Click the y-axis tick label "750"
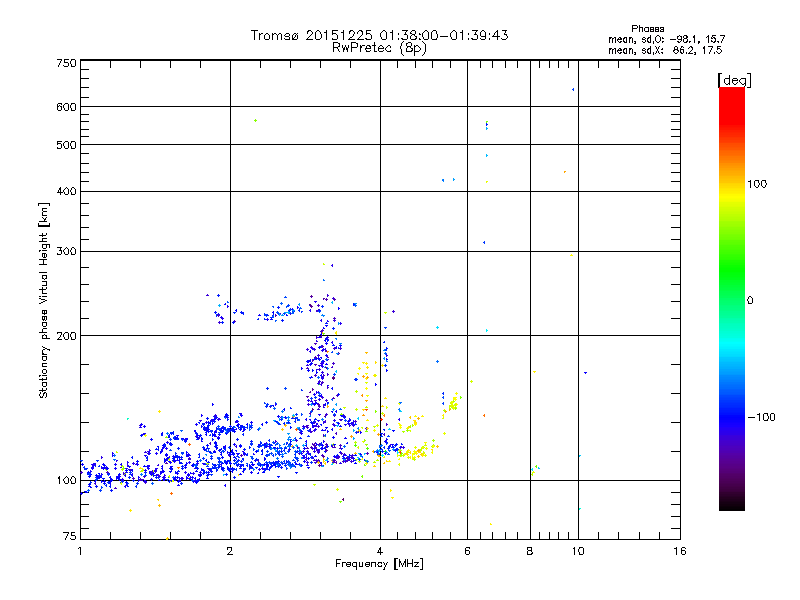The width and height of the screenshot is (800, 600). tap(66, 63)
